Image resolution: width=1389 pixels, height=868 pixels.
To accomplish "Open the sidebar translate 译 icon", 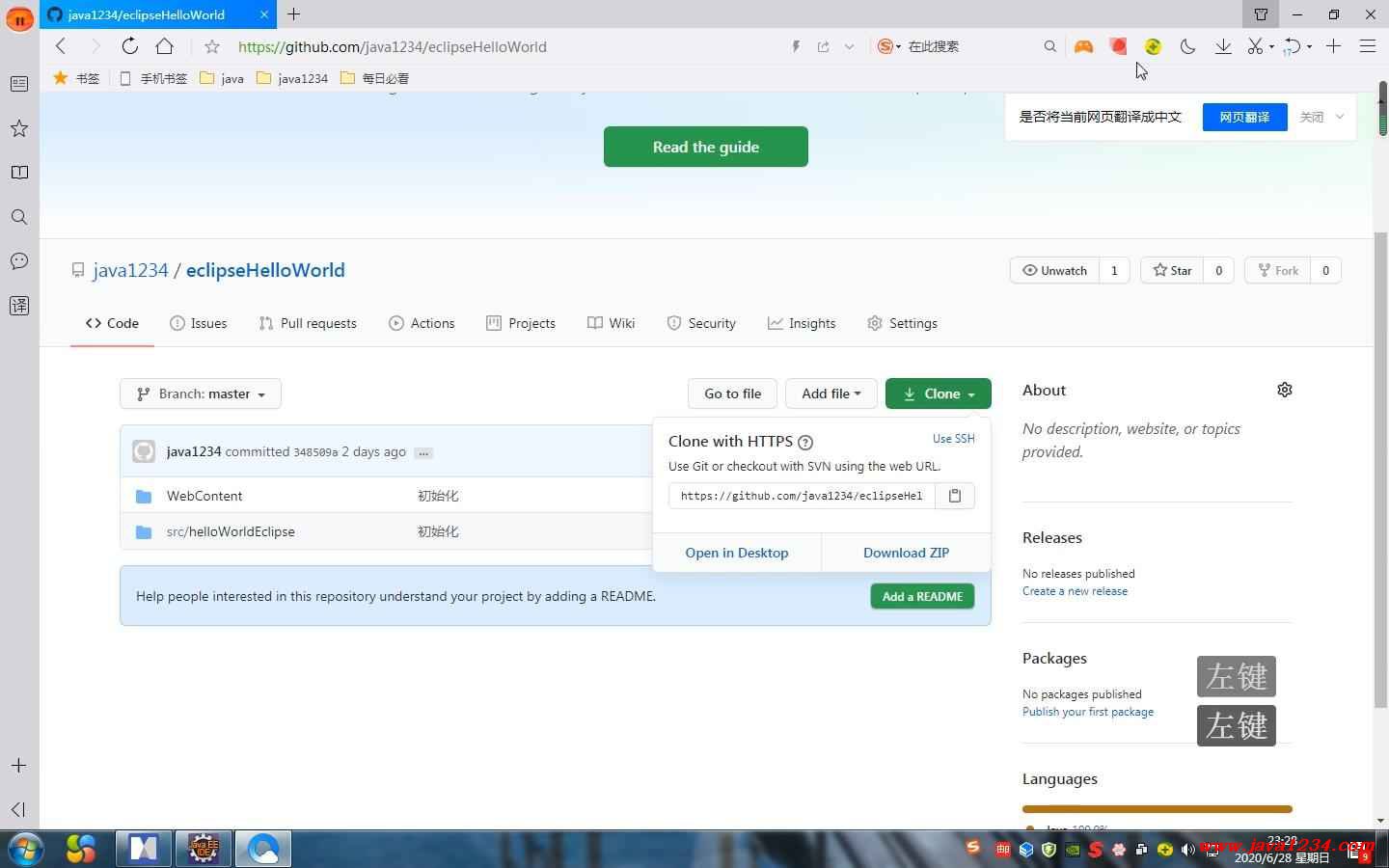I will tap(18, 306).
